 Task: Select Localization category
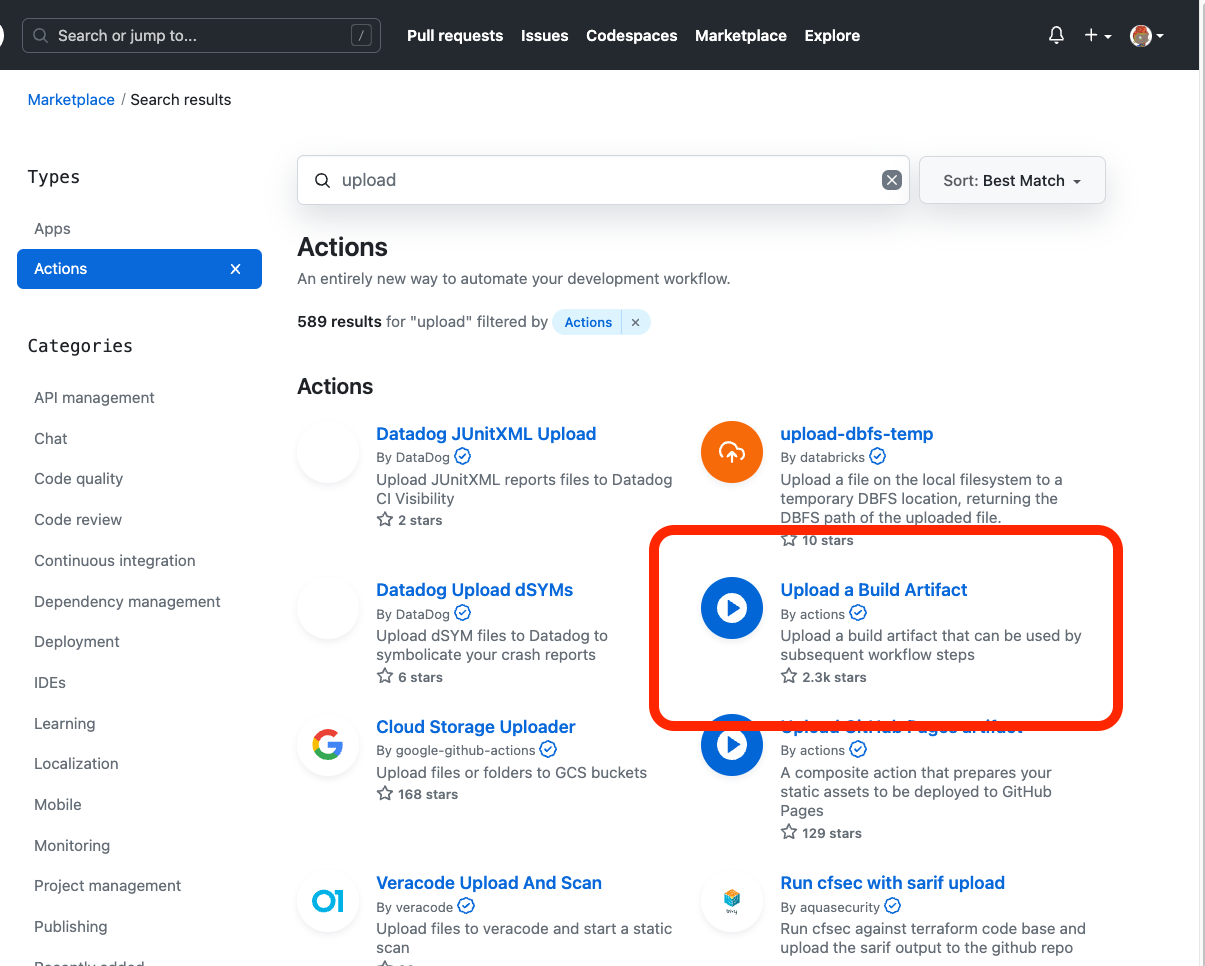point(76,764)
